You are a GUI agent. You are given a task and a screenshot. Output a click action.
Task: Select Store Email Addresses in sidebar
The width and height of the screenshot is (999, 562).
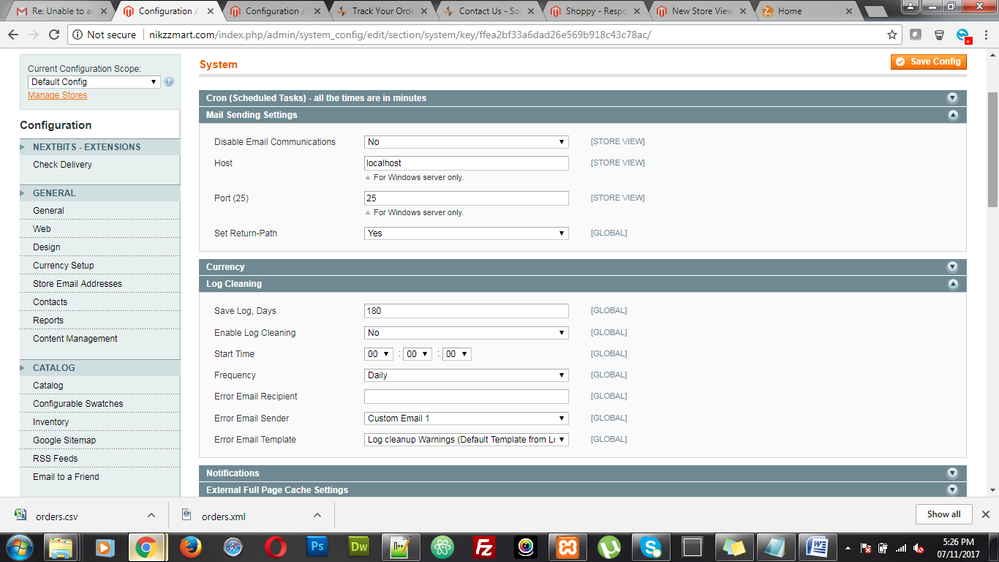click(x=77, y=284)
